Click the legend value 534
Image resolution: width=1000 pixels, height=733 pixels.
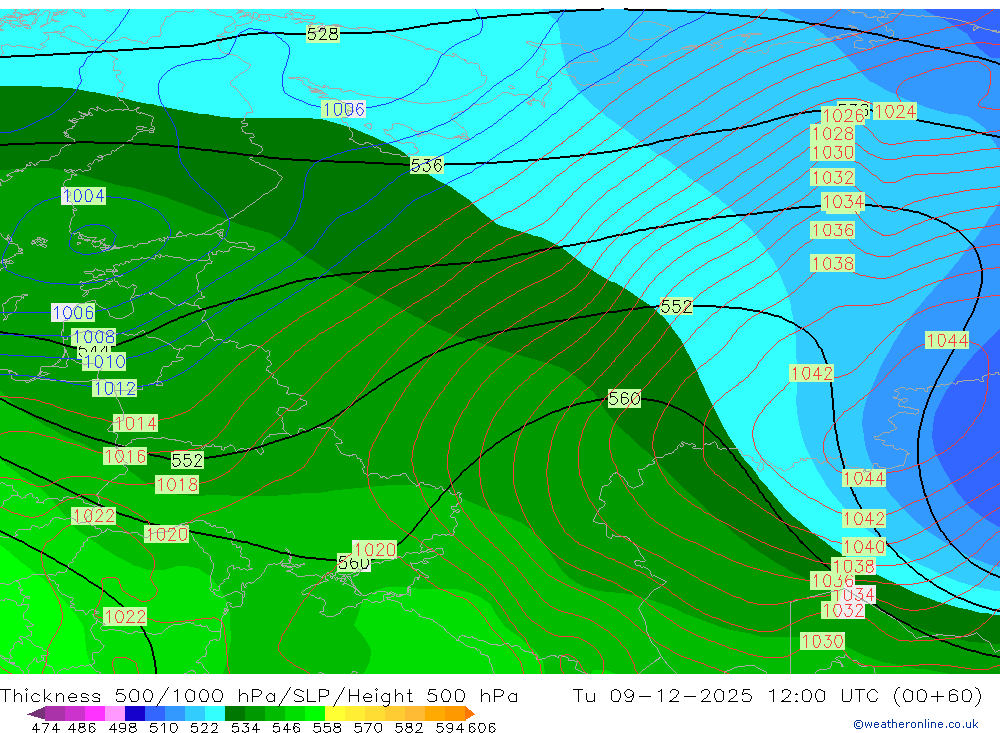tap(245, 727)
